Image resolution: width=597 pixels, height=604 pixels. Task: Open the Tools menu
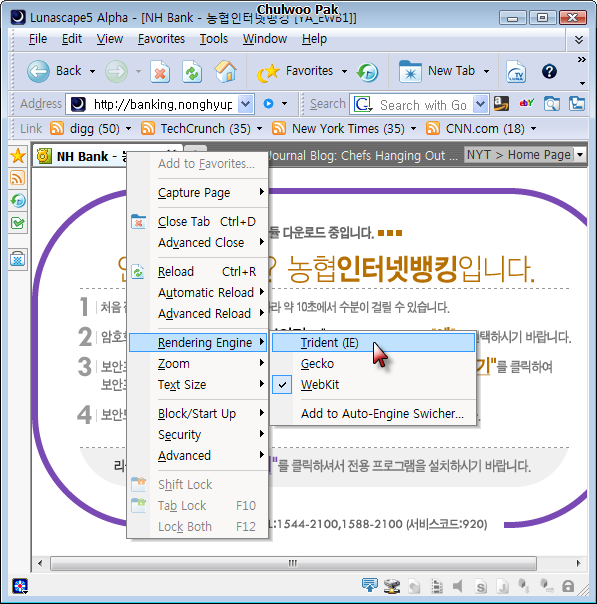pyautogui.click(x=214, y=39)
